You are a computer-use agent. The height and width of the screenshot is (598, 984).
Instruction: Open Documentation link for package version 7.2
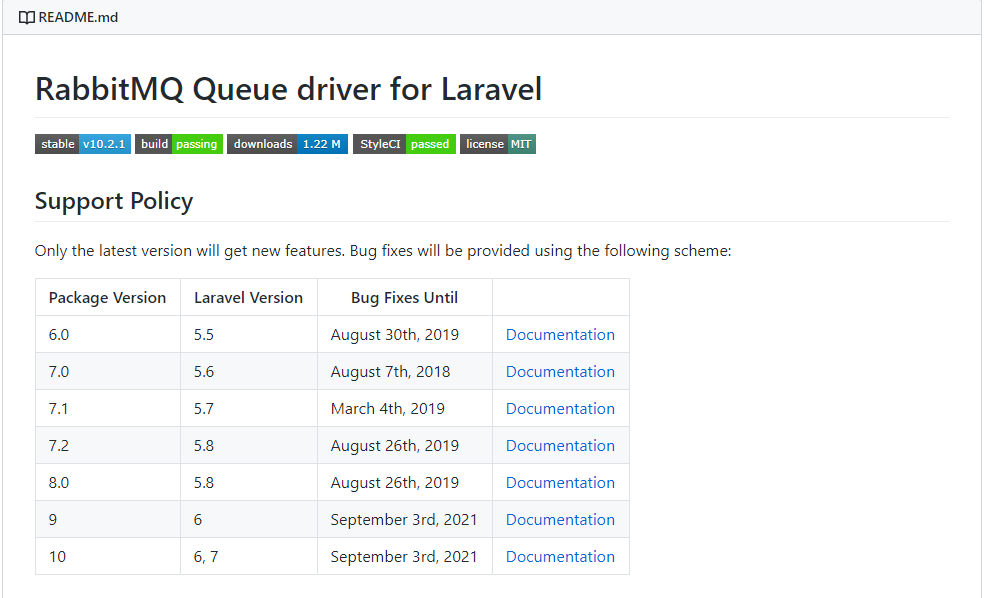pos(560,446)
